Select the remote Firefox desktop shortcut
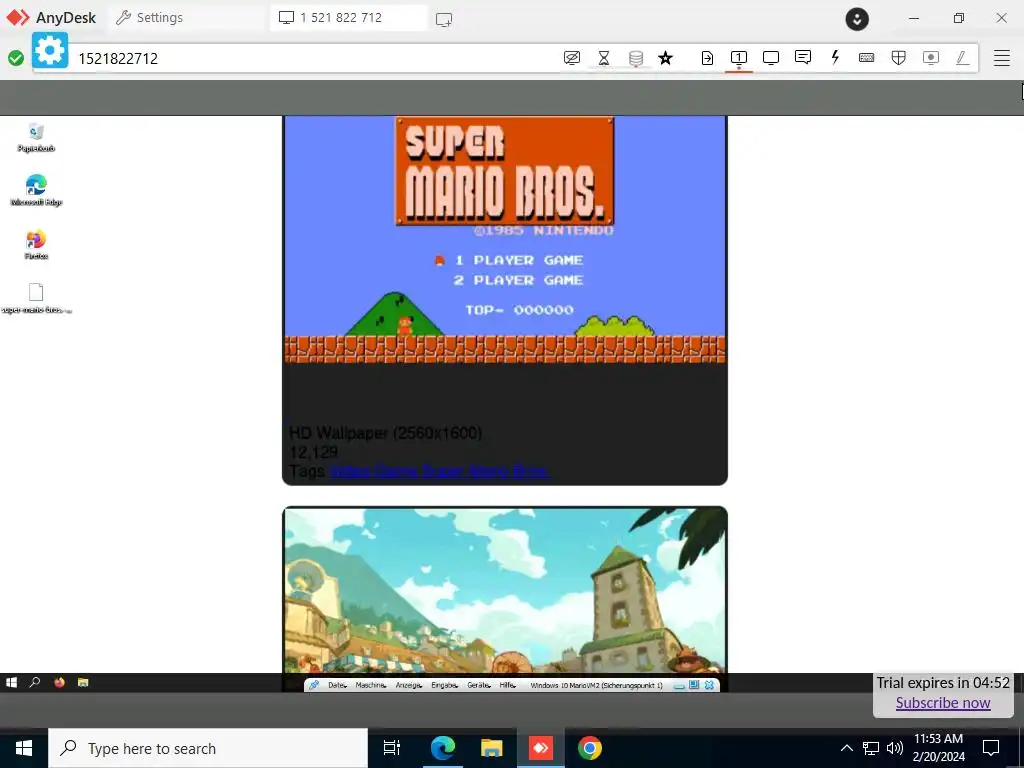 [x=36, y=245]
